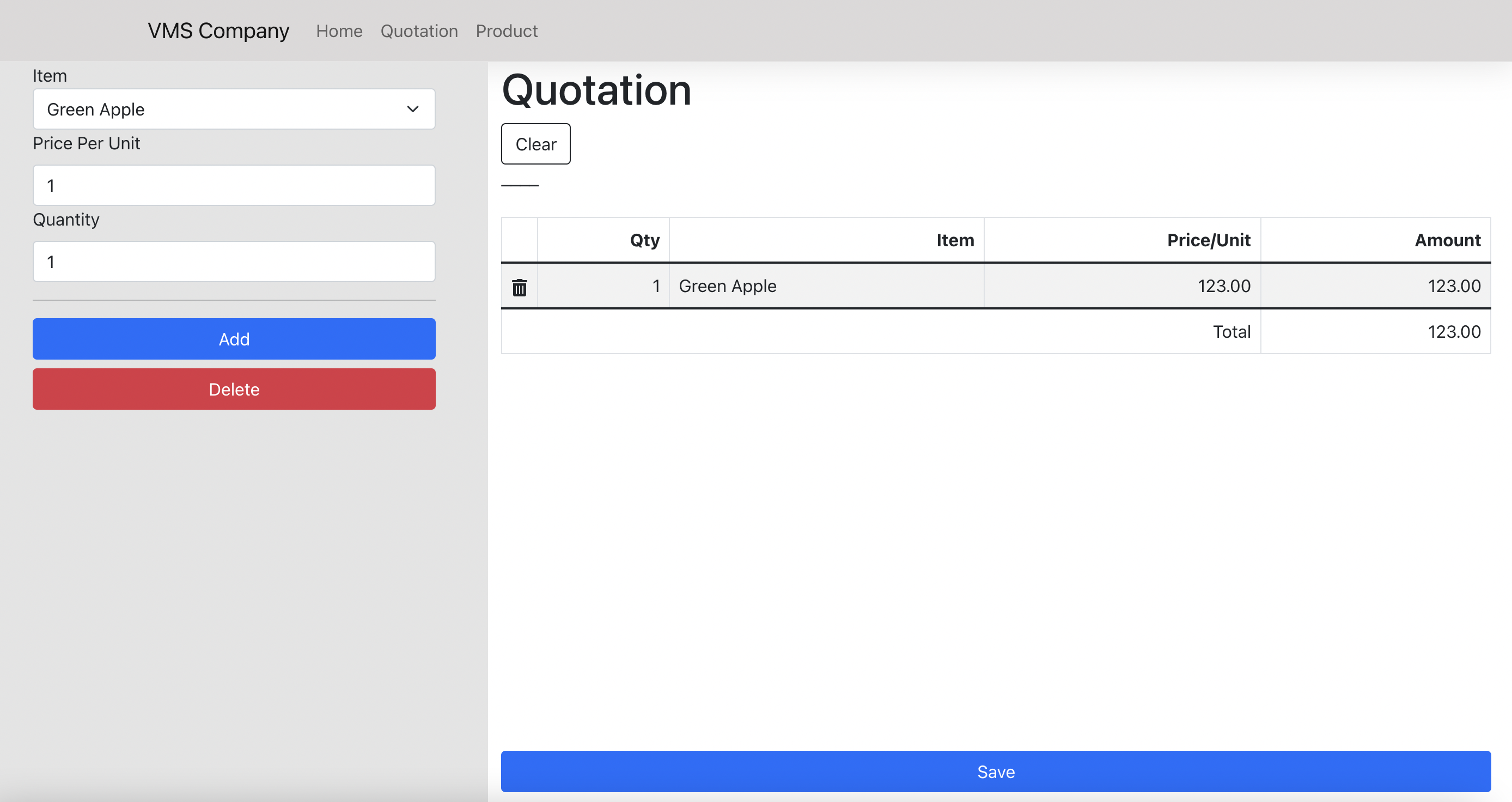This screenshot has height=802, width=1512.
Task: Navigate to the Home menu item
Action: point(339,31)
